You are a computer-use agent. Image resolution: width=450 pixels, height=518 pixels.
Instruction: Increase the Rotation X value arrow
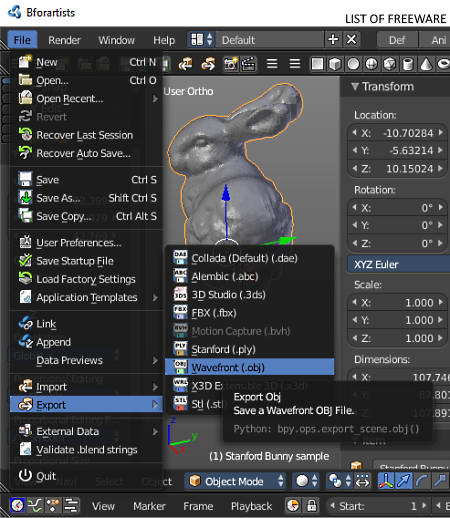tap(441, 207)
